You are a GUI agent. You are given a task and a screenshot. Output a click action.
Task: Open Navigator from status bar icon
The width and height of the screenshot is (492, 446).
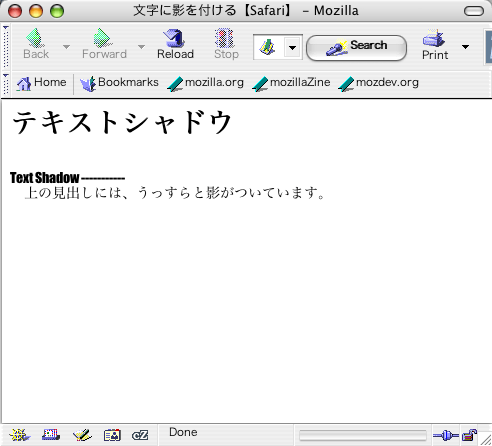[20, 435]
